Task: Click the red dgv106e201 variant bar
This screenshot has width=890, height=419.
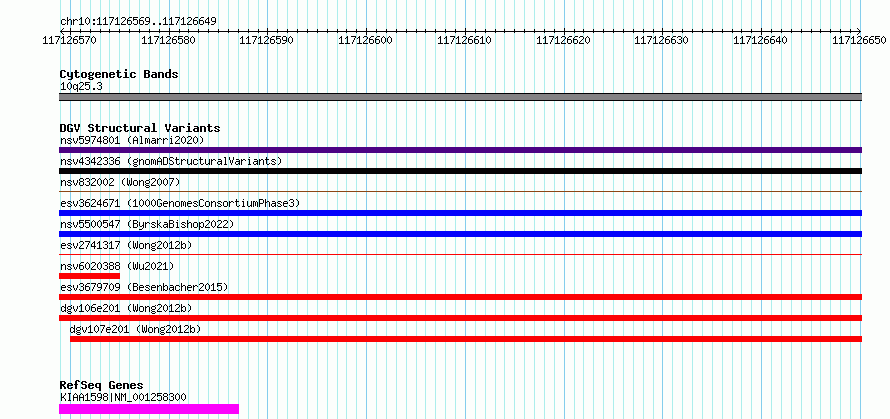Action: [460, 318]
